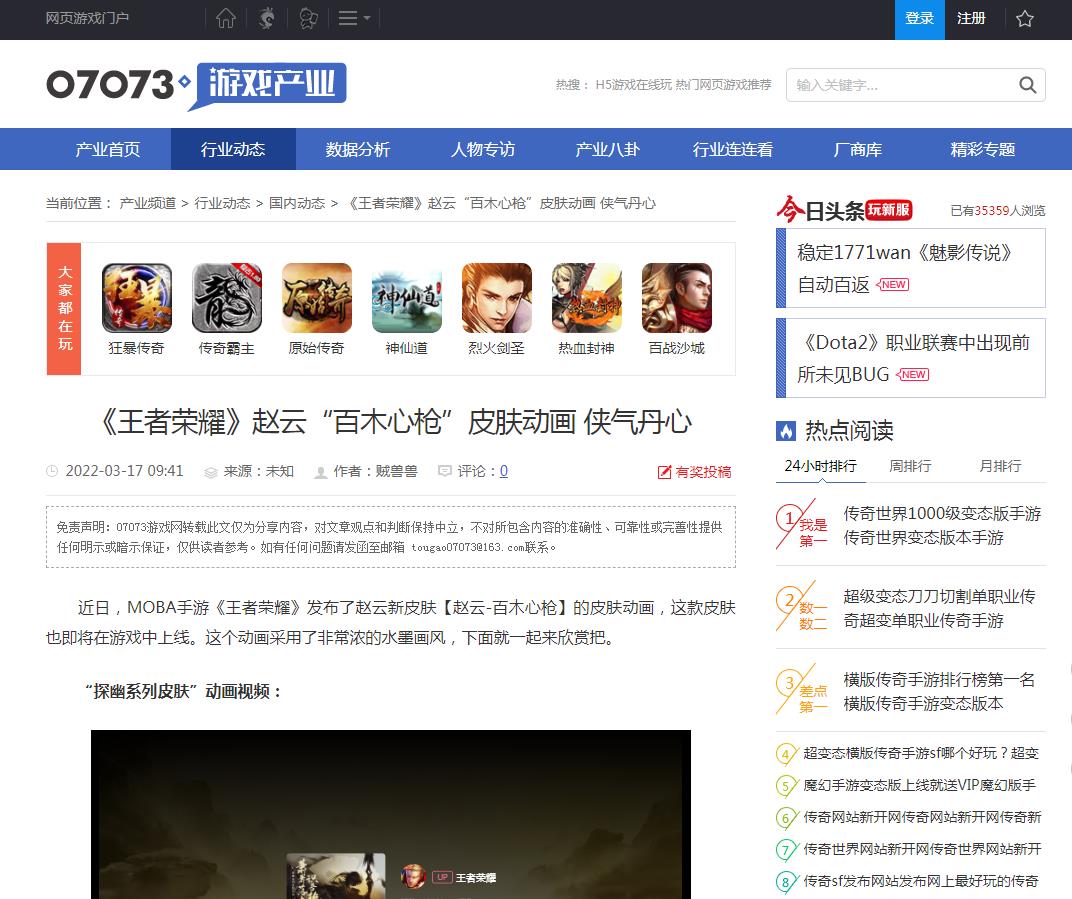The image size is (1072, 899).
Task: Open headline 《Dota2》职业联赛中出现前所未见BUG
Action: pyautogui.click(x=913, y=358)
